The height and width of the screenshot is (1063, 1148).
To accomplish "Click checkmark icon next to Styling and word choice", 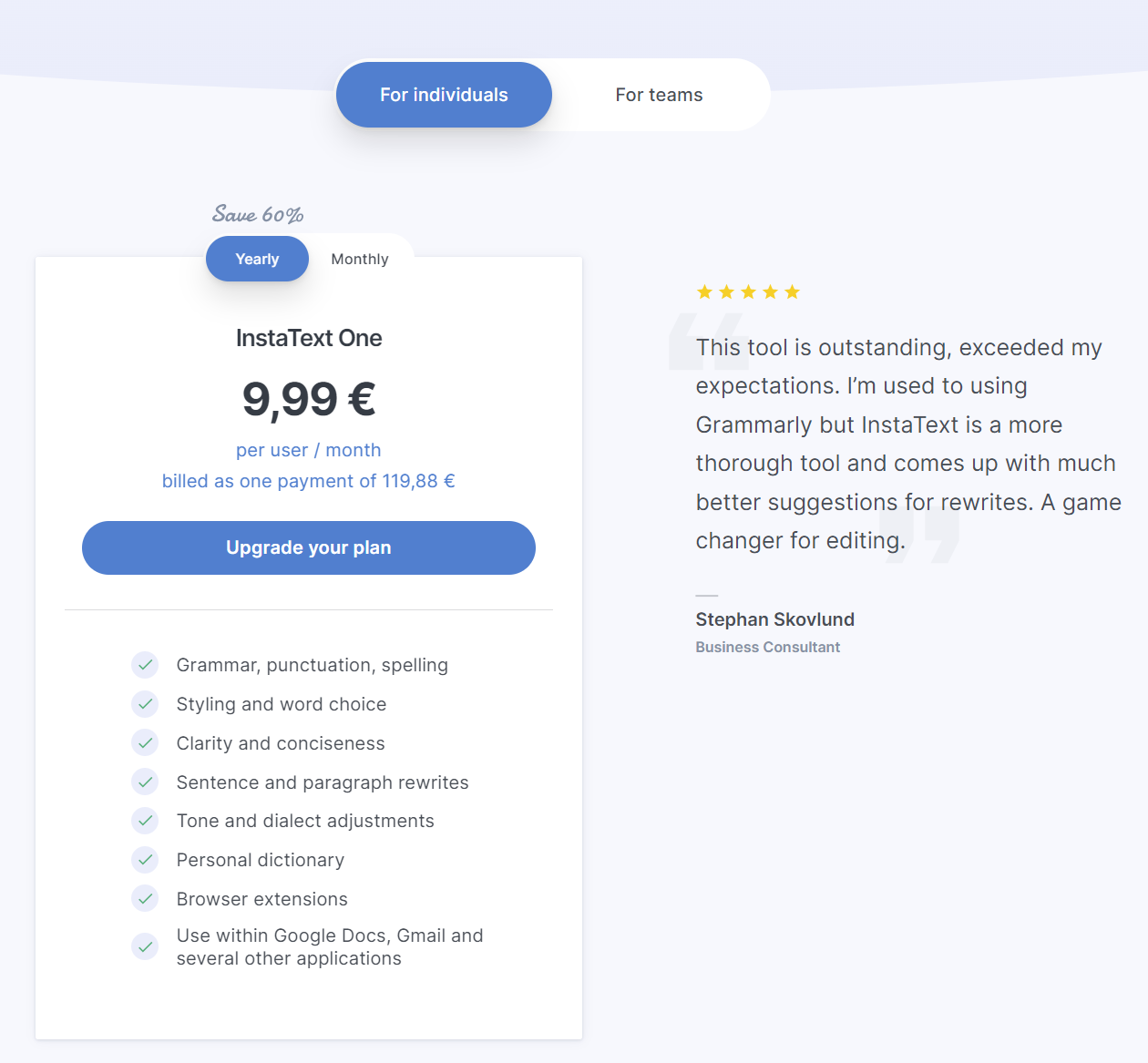I will click(x=145, y=704).
